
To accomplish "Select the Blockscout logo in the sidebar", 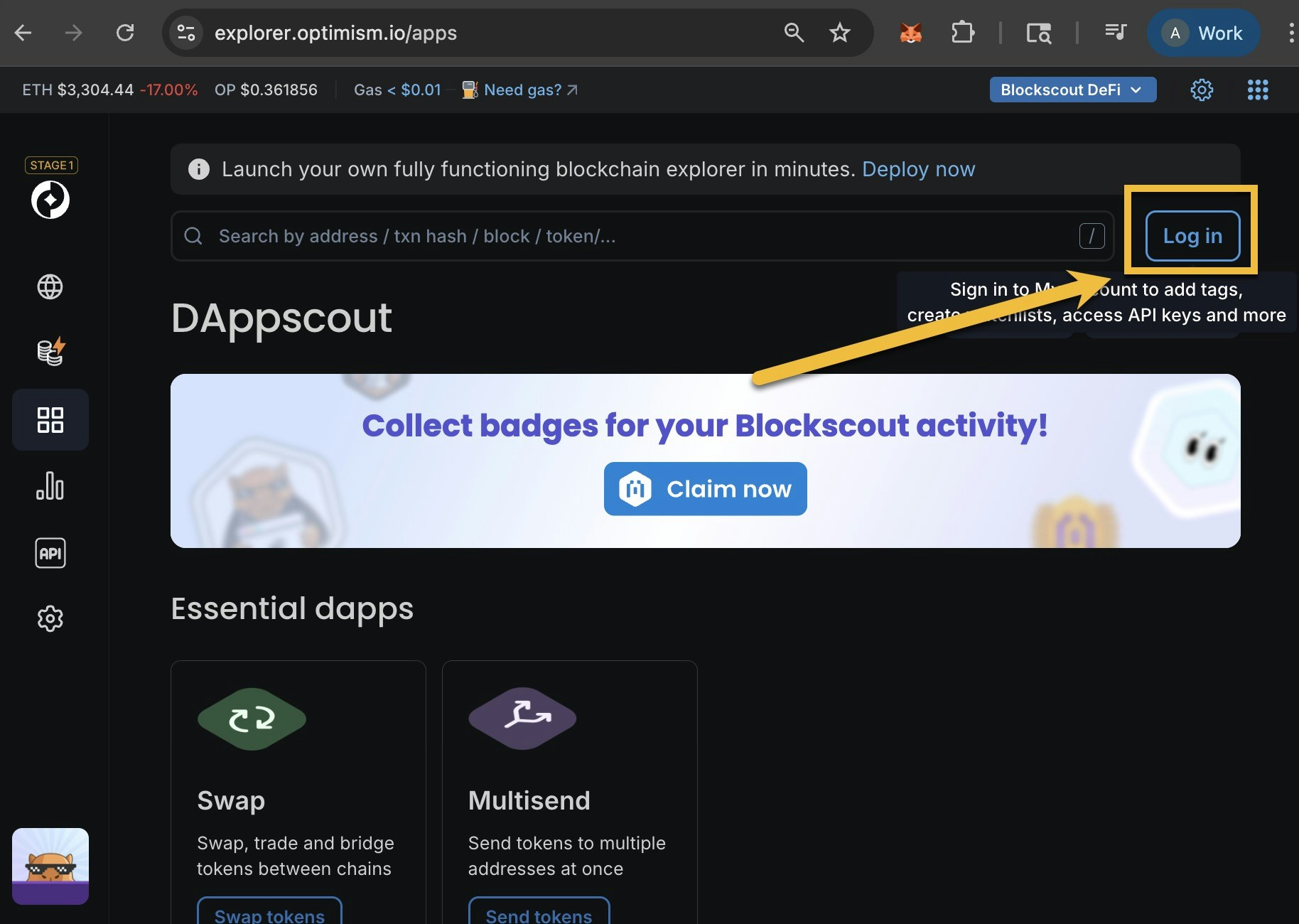I will [x=49, y=200].
